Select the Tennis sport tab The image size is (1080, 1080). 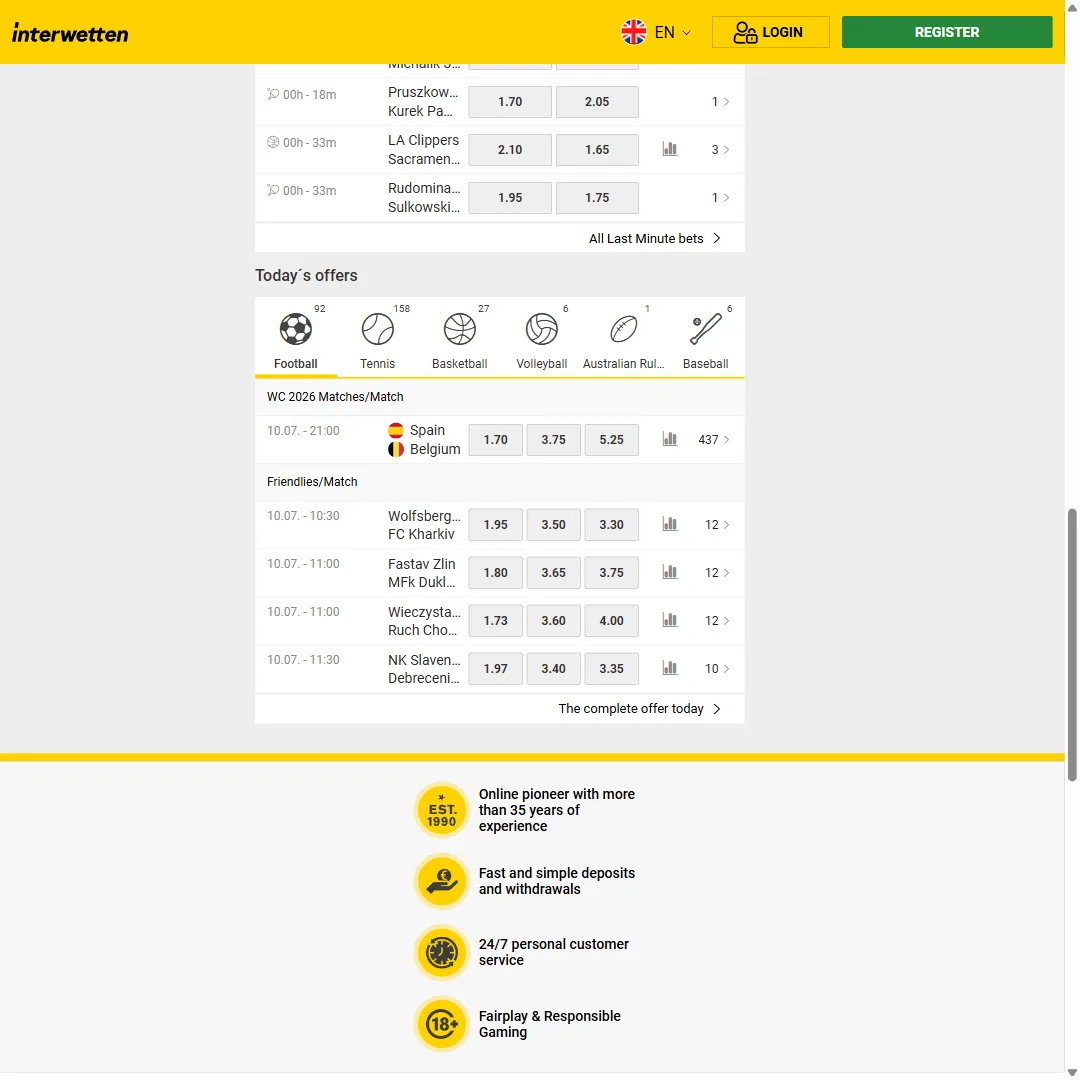pos(377,338)
